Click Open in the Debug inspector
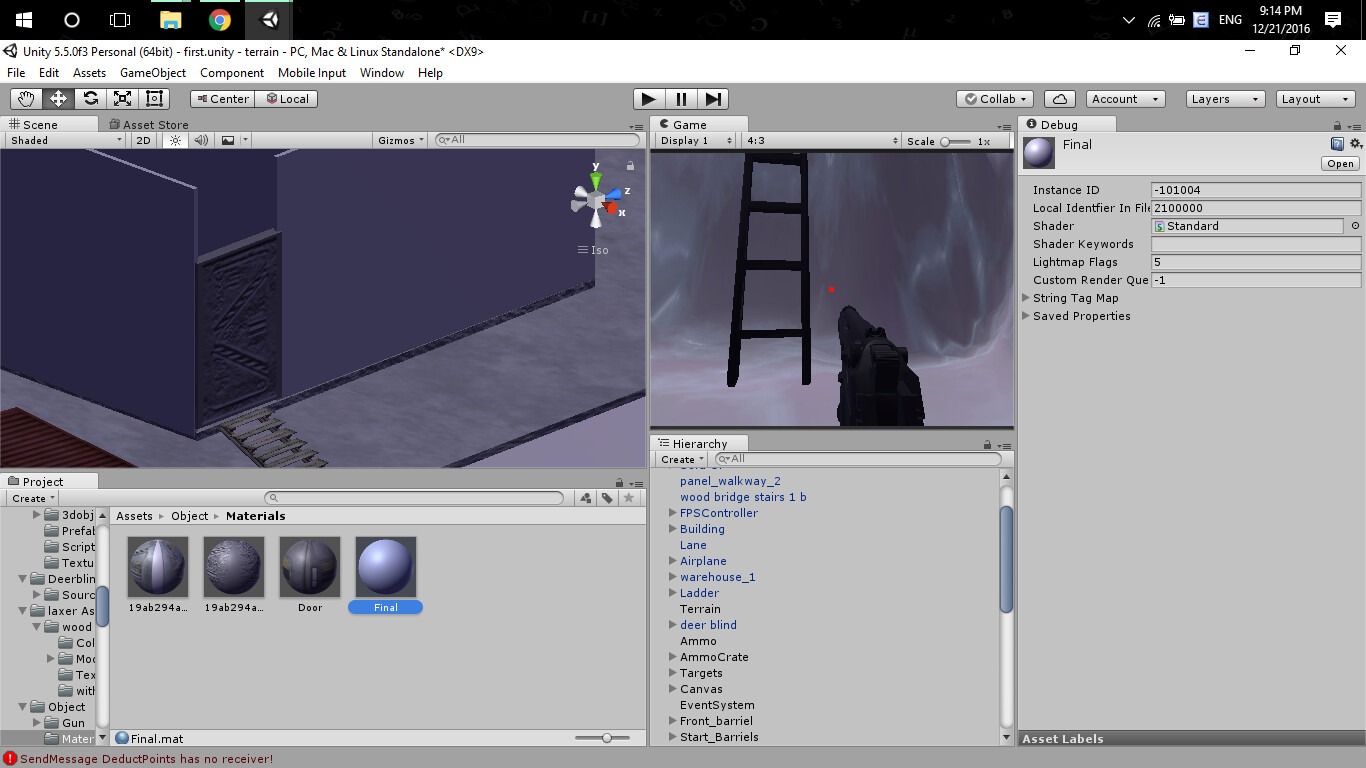This screenshot has width=1366, height=768. tap(1339, 163)
